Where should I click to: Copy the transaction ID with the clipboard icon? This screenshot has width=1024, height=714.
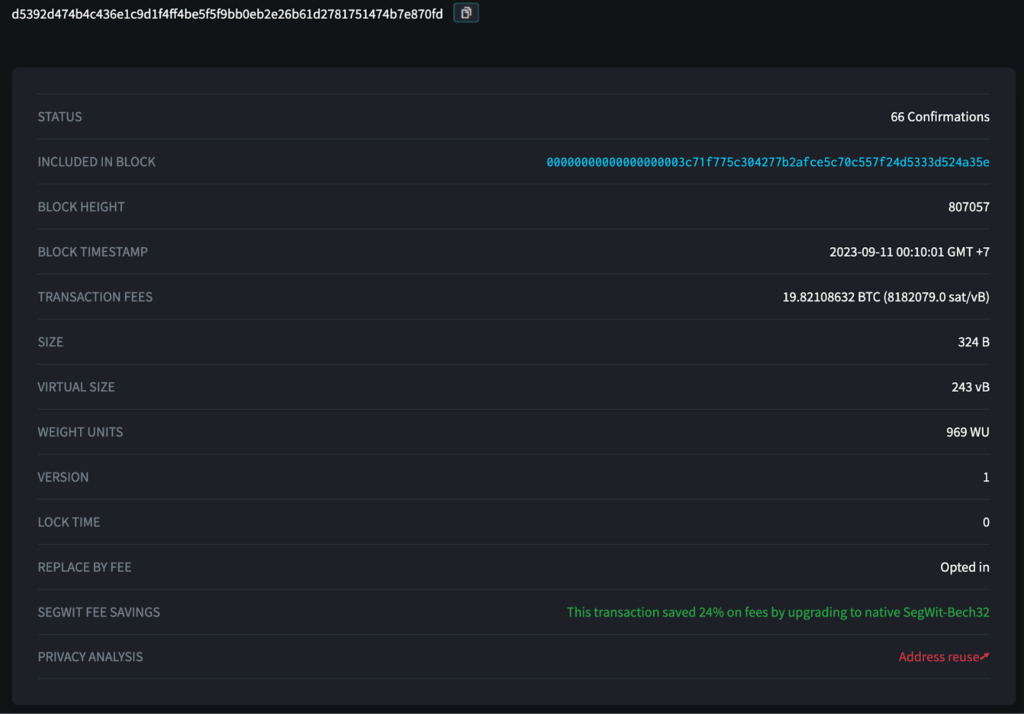[466, 13]
